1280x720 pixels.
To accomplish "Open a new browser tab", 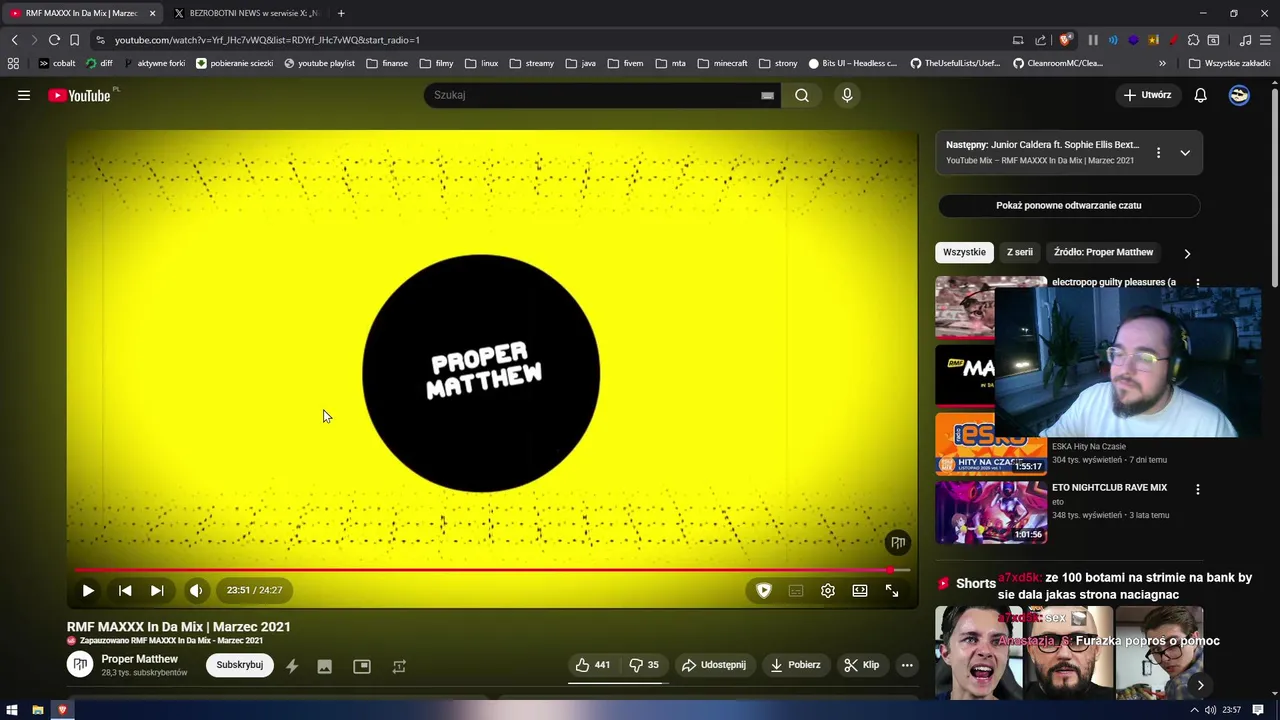I will click(x=341, y=13).
